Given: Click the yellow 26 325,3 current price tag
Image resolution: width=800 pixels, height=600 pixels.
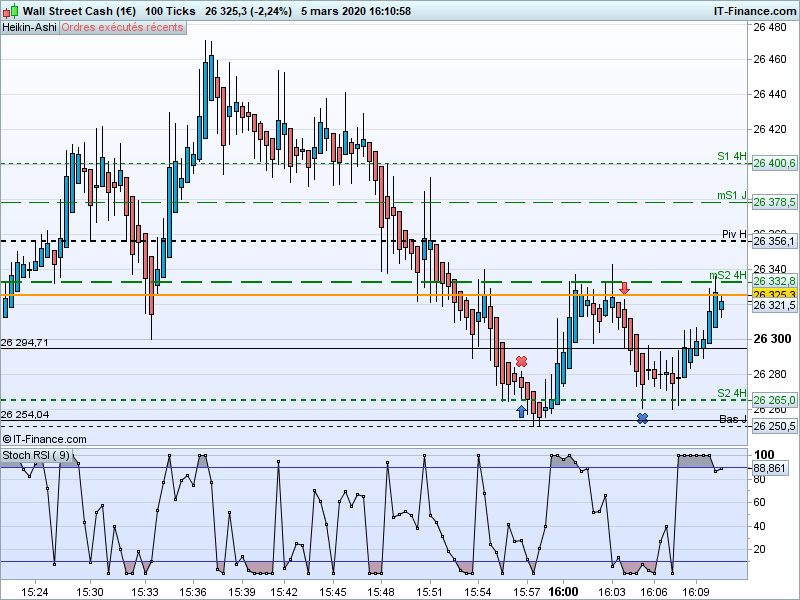Looking at the screenshot, I should click(774, 294).
